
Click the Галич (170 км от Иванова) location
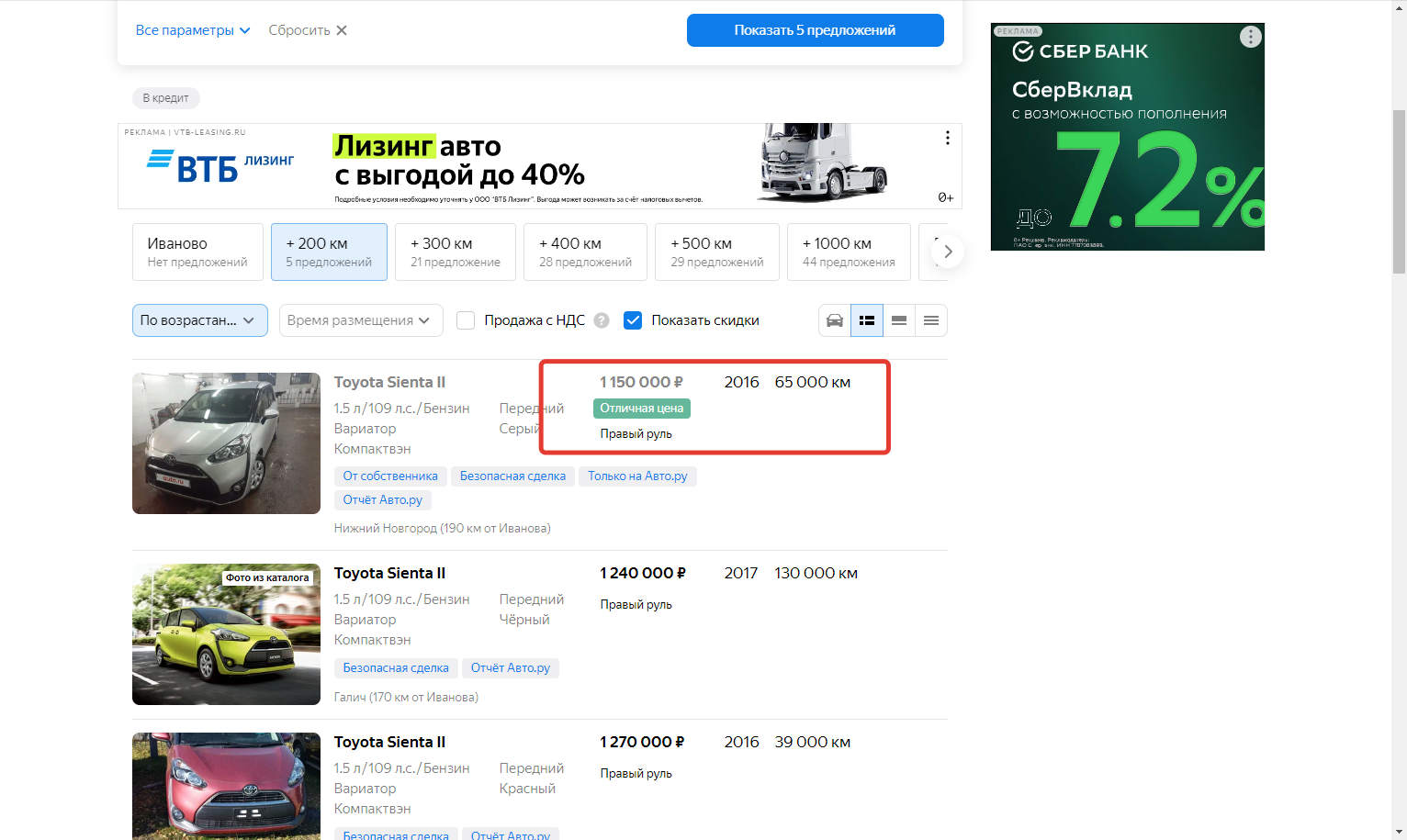[406, 697]
